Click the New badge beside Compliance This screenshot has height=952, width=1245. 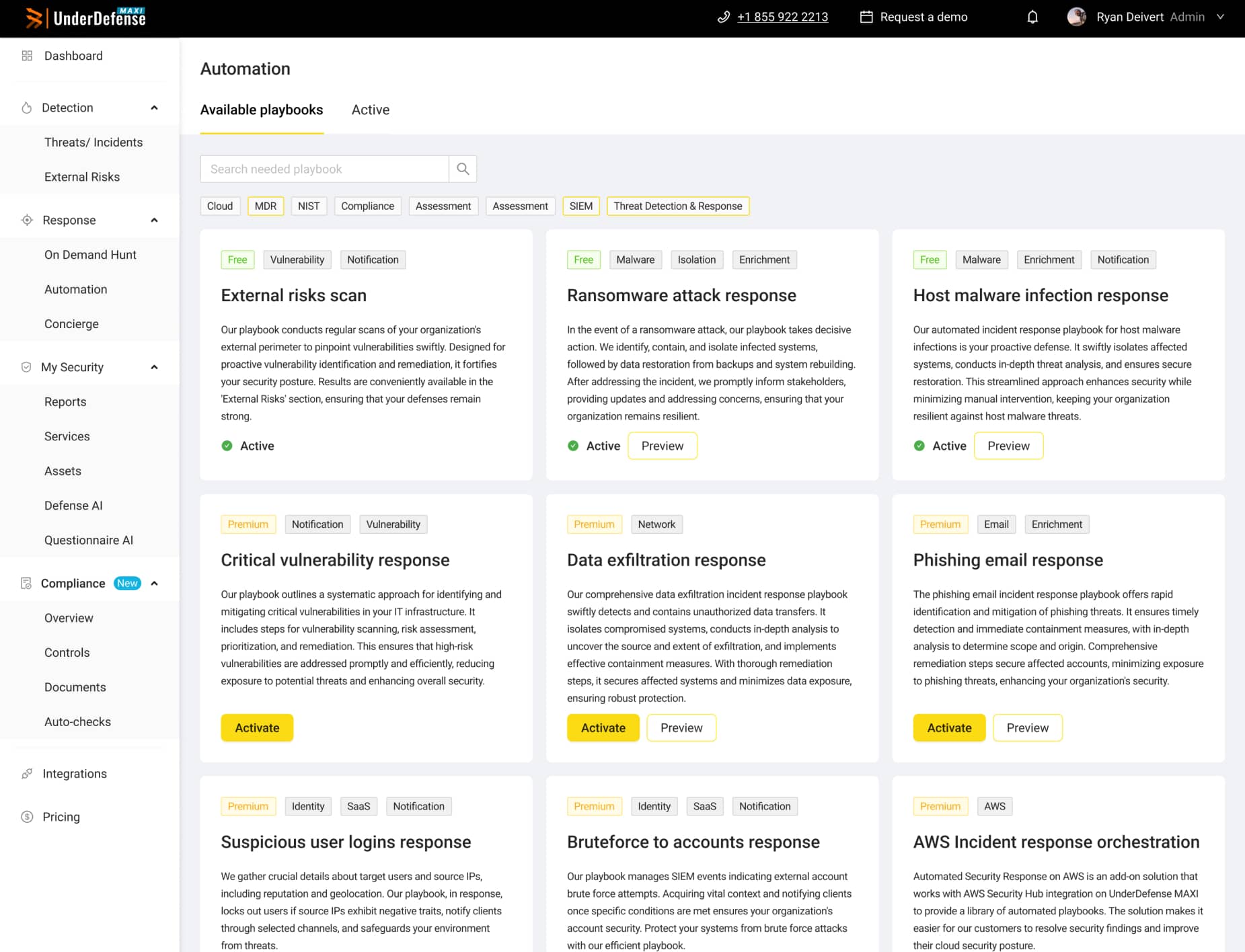[127, 583]
